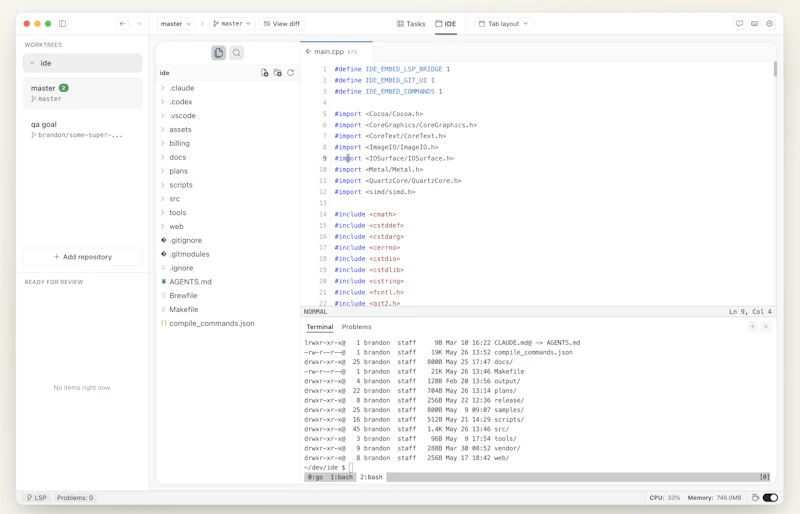Switch to the Problems panel tab
The height and width of the screenshot is (514, 800).
[x=357, y=327]
